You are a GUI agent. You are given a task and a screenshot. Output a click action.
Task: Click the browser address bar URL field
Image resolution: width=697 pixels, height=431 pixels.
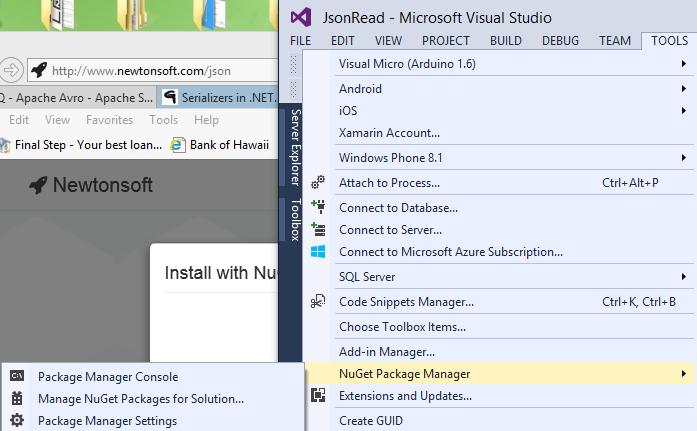pyautogui.click(x=153, y=70)
